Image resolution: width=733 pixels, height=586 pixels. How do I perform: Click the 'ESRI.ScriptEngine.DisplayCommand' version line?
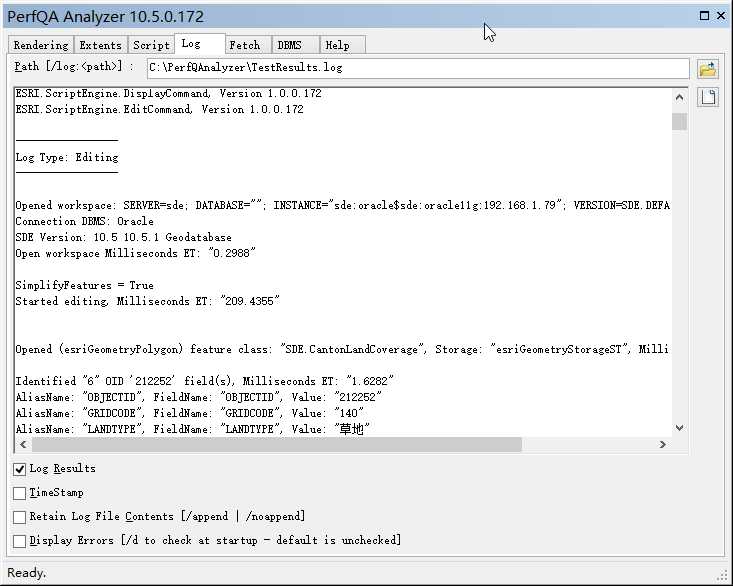169,93
